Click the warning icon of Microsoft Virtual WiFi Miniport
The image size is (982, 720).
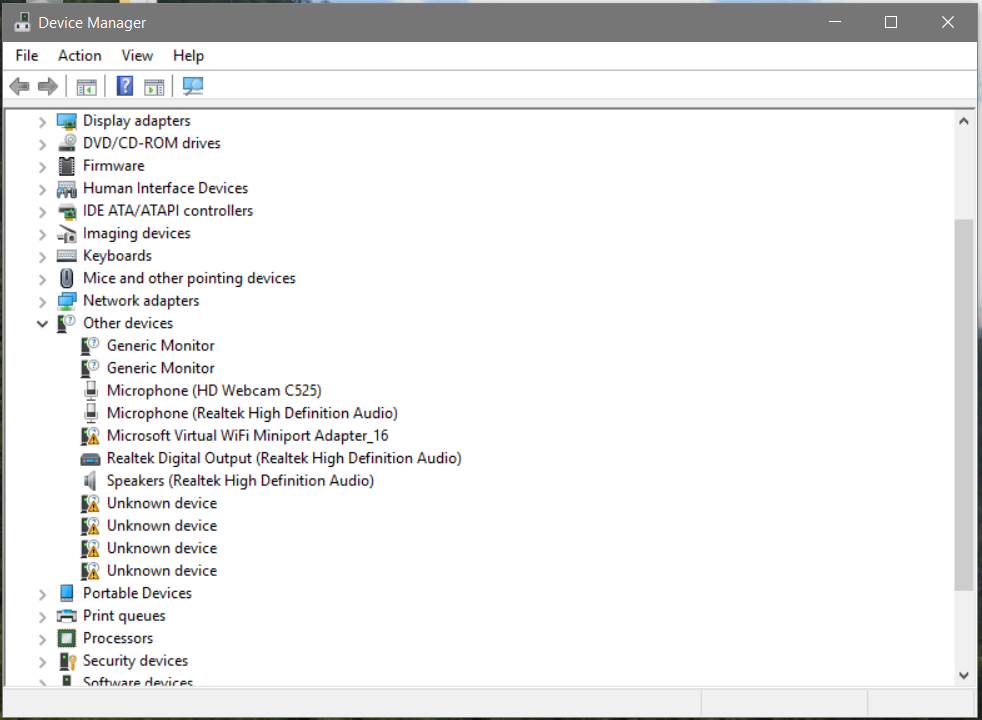pos(90,436)
